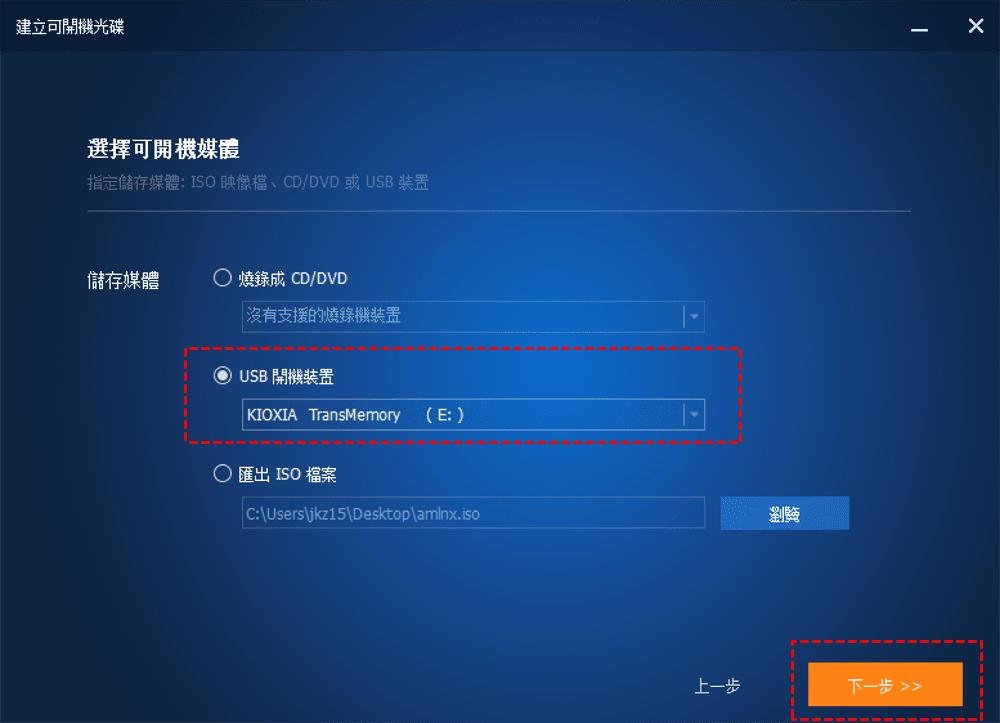This screenshot has width=1000, height=723.
Task: Click the 瀏覽 browse button
Action: click(x=784, y=513)
